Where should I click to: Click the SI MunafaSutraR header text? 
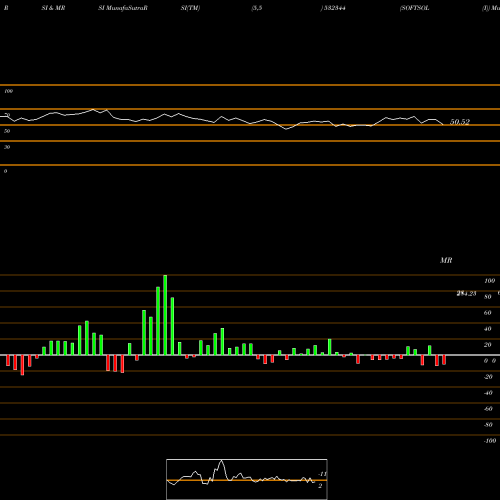click(x=123, y=8)
